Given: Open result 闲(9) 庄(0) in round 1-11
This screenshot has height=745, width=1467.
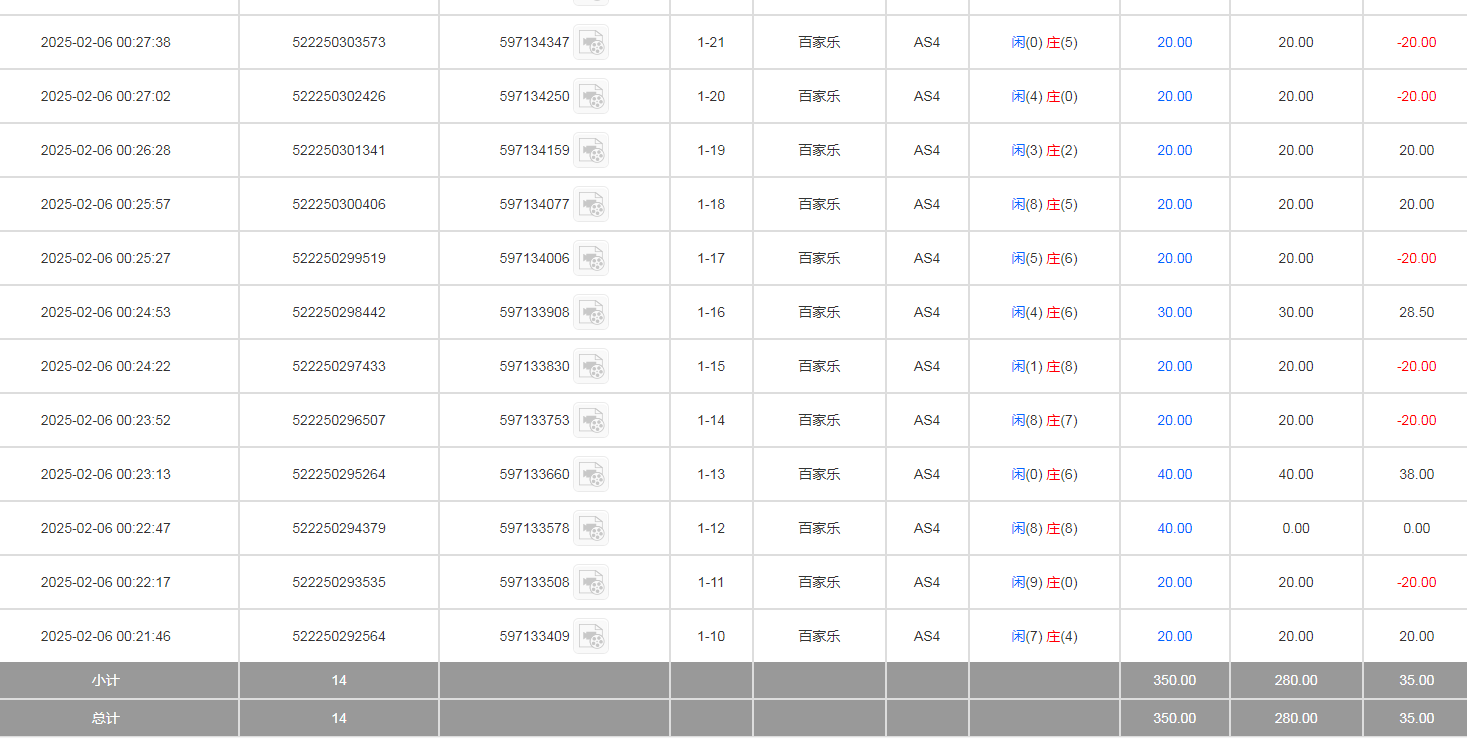Looking at the screenshot, I should tap(1044, 582).
